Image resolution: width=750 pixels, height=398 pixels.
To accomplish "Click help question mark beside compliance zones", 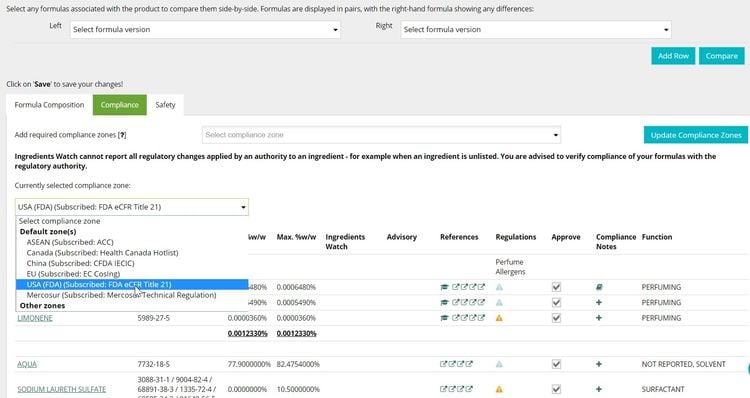I will (x=122, y=135).
